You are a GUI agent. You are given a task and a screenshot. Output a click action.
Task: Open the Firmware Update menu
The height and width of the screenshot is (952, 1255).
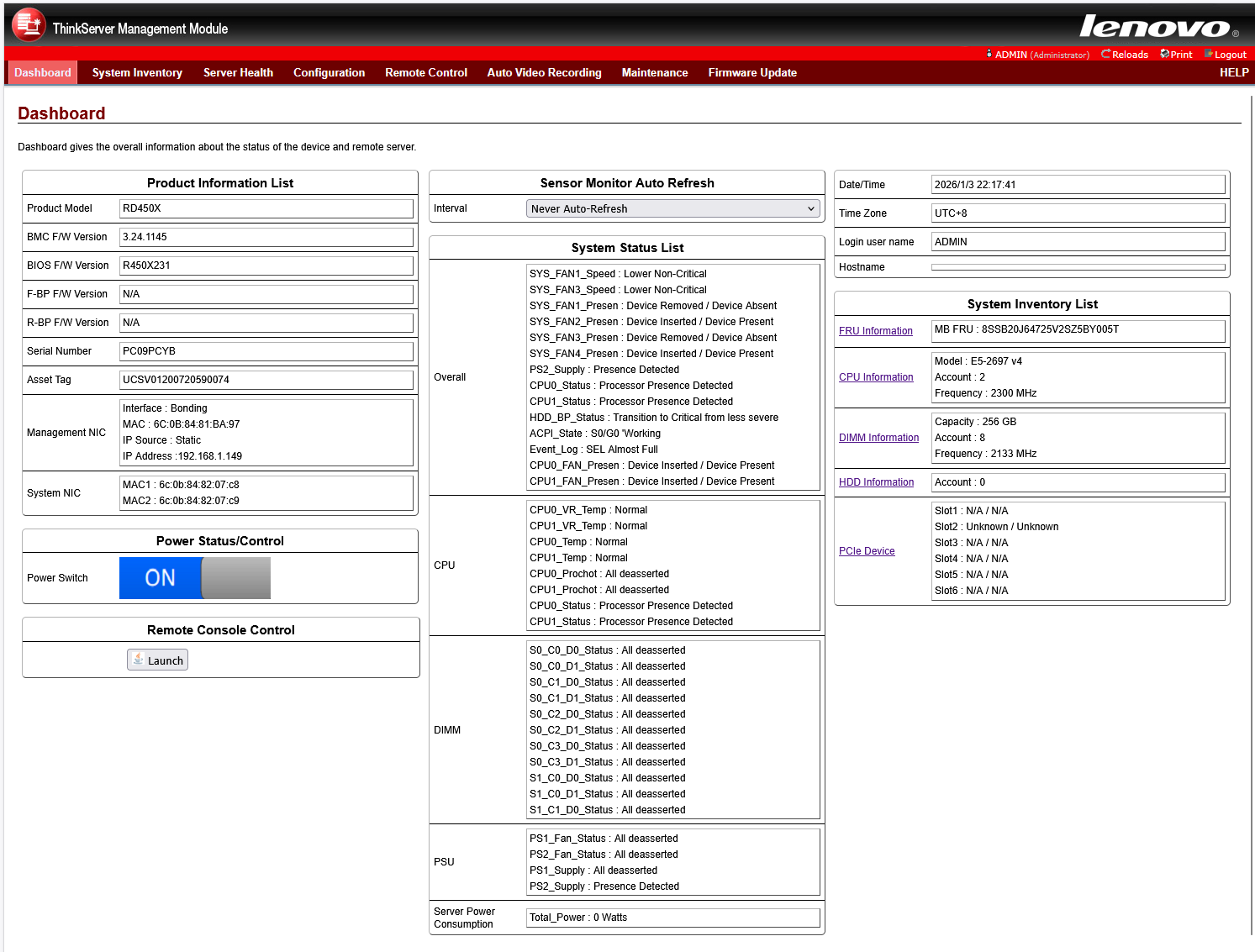[751, 72]
